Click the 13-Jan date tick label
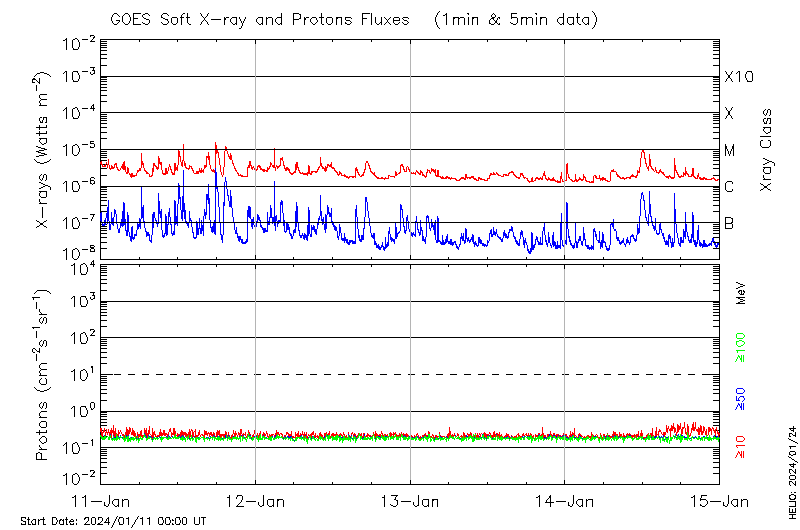800x530 pixels. pyautogui.click(x=410, y=501)
